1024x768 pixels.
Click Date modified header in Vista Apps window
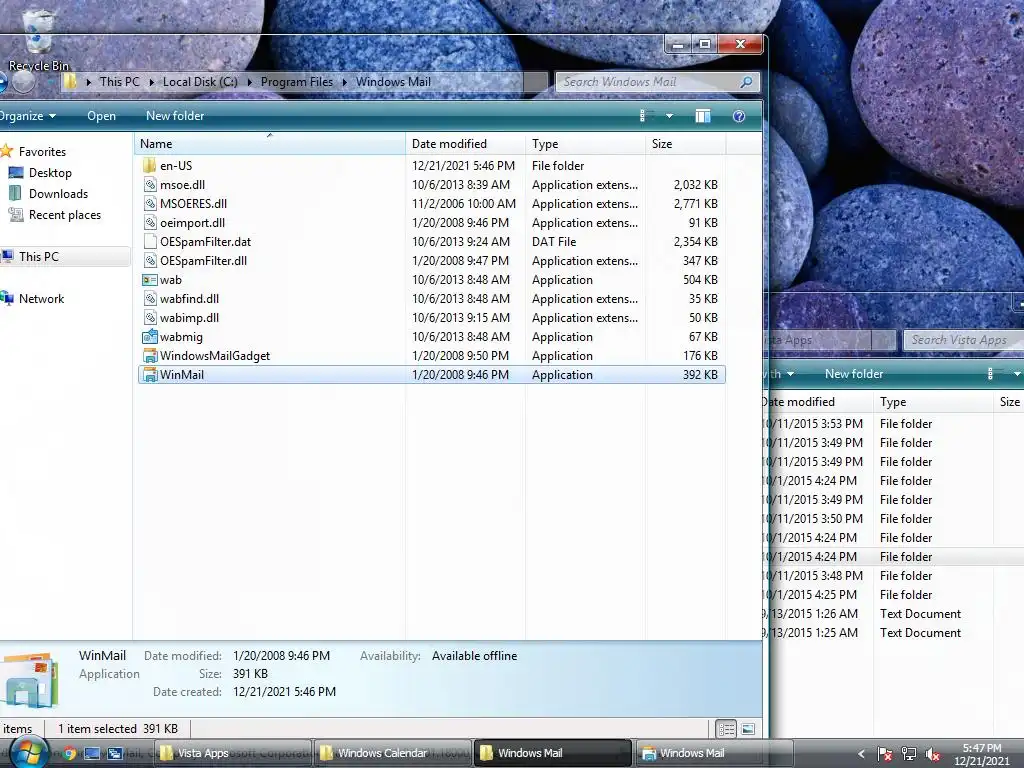pos(818,402)
